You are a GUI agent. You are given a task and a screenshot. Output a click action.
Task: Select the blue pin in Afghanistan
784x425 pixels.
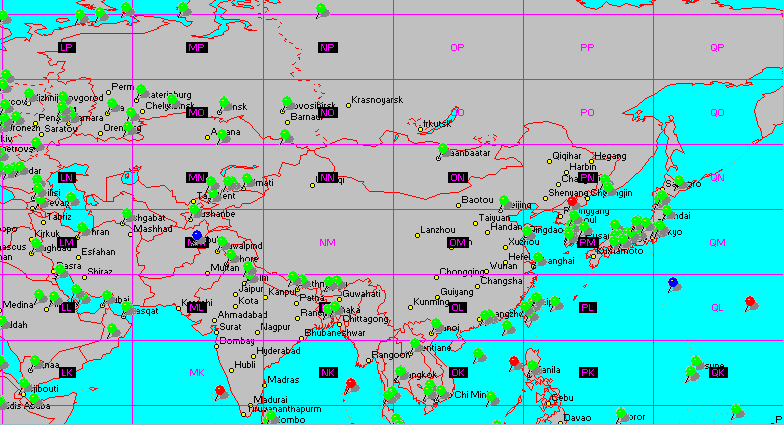click(x=197, y=236)
